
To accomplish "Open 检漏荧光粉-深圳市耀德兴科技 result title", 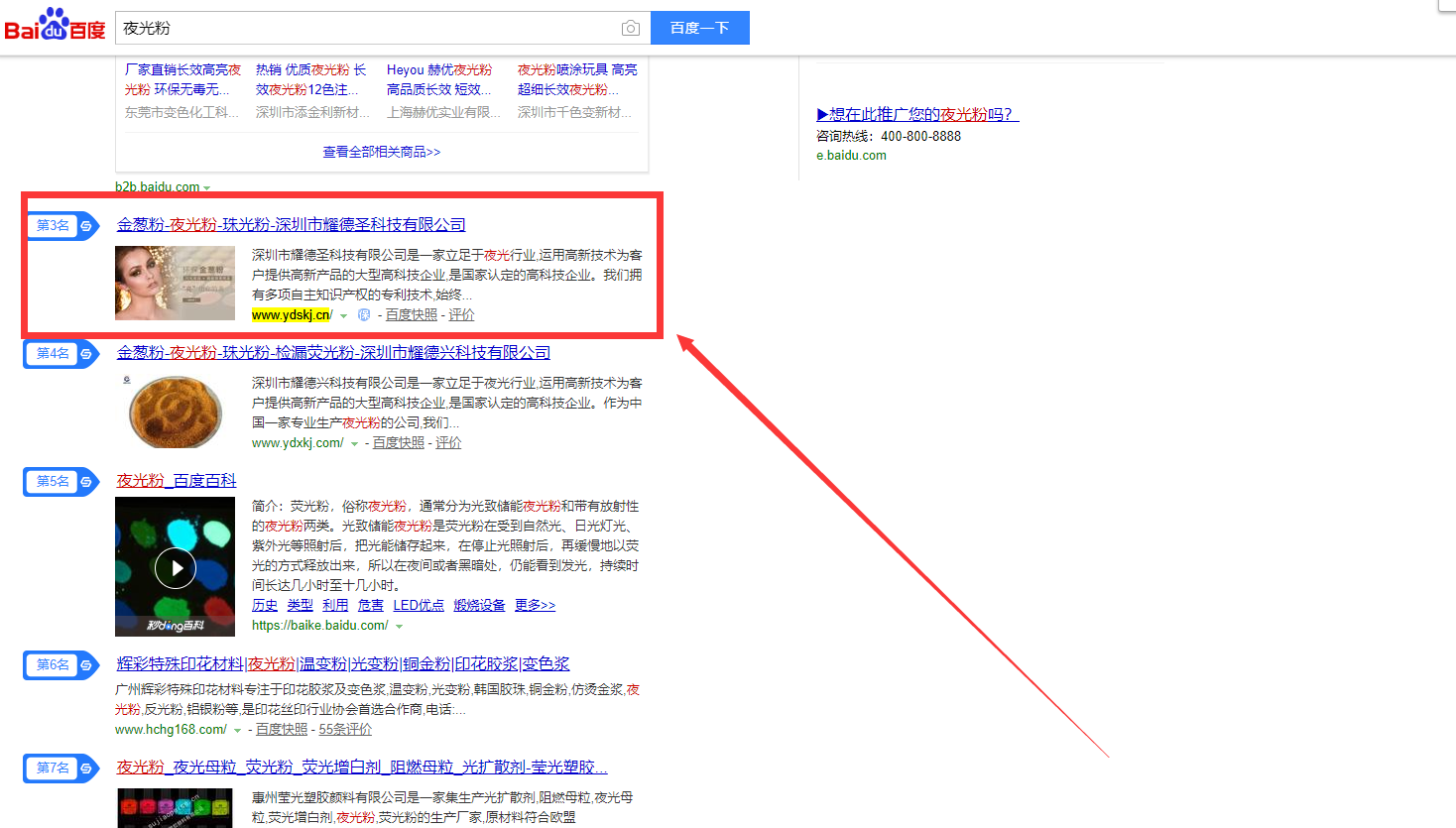I will (333, 353).
